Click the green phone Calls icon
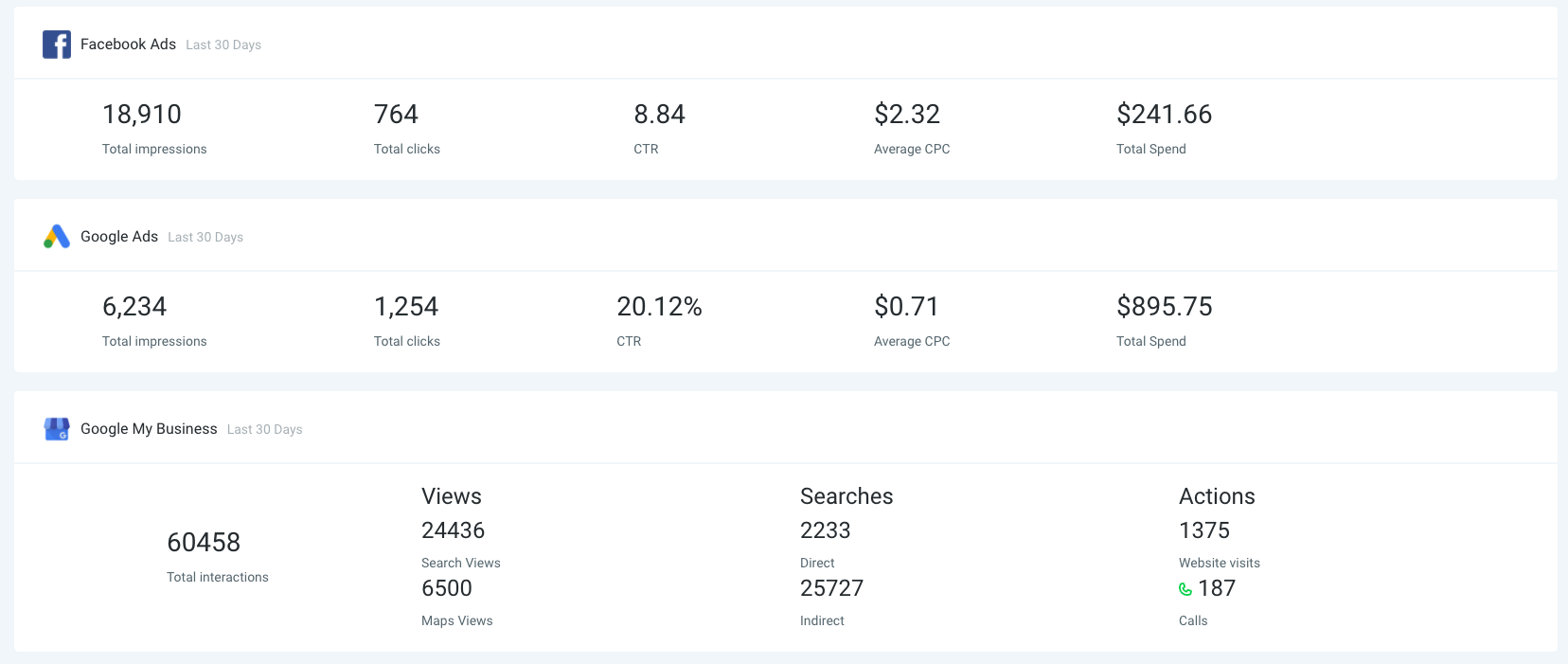The width and height of the screenshot is (1568, 664). pyautogui.click(x=1185, y=589)
